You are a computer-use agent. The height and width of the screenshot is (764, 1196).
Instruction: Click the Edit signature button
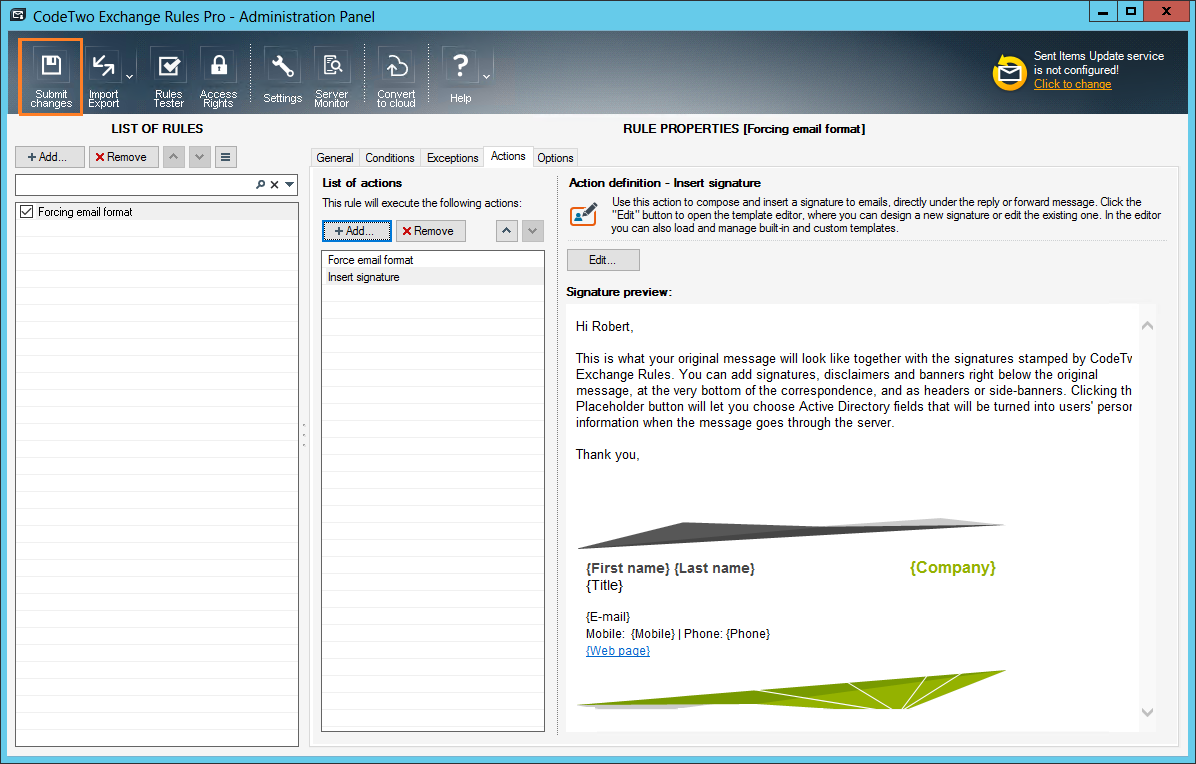[603, 260]
